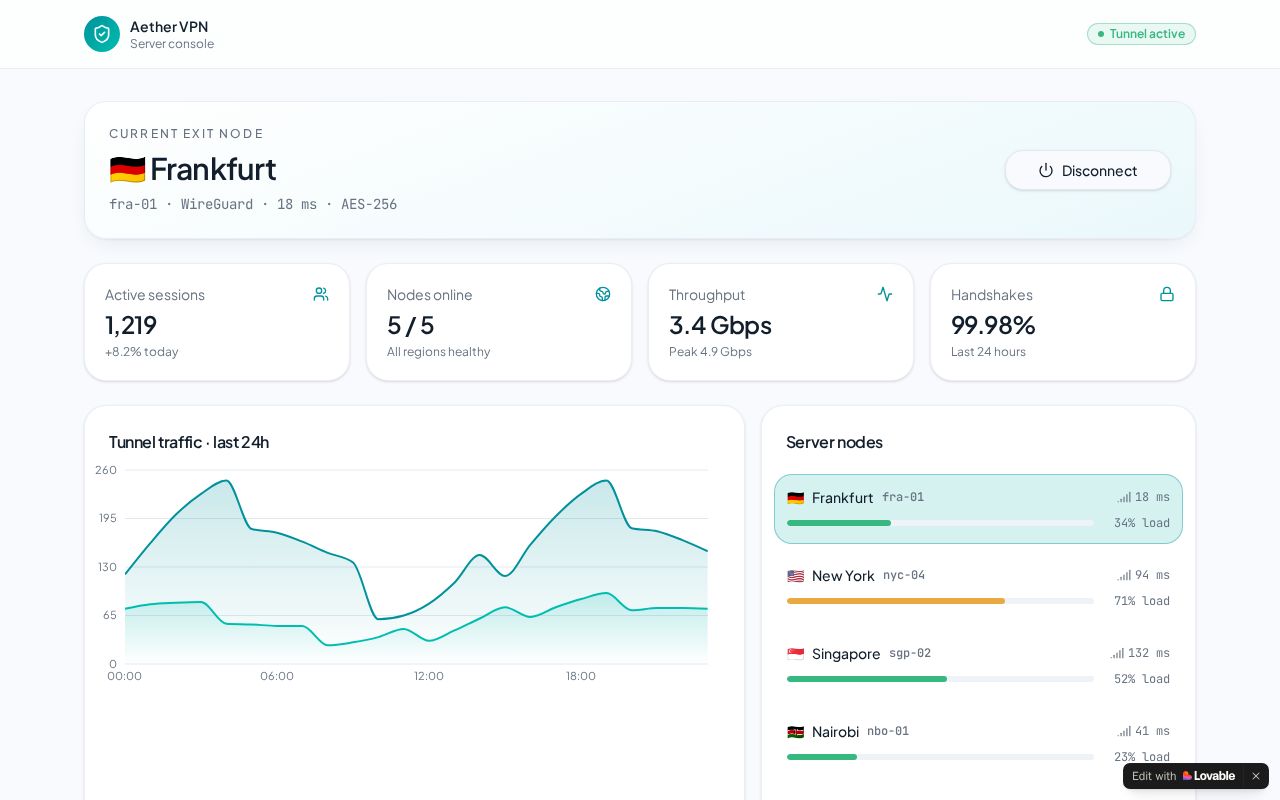Click the Kenyan flag in the Nairobi row
1280x800 pixels.
(795, 732)
